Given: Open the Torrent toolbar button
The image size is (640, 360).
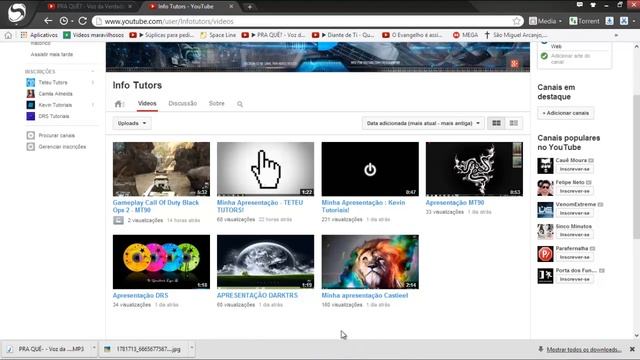Looking at the screenshot, I should tap(584, 21).
